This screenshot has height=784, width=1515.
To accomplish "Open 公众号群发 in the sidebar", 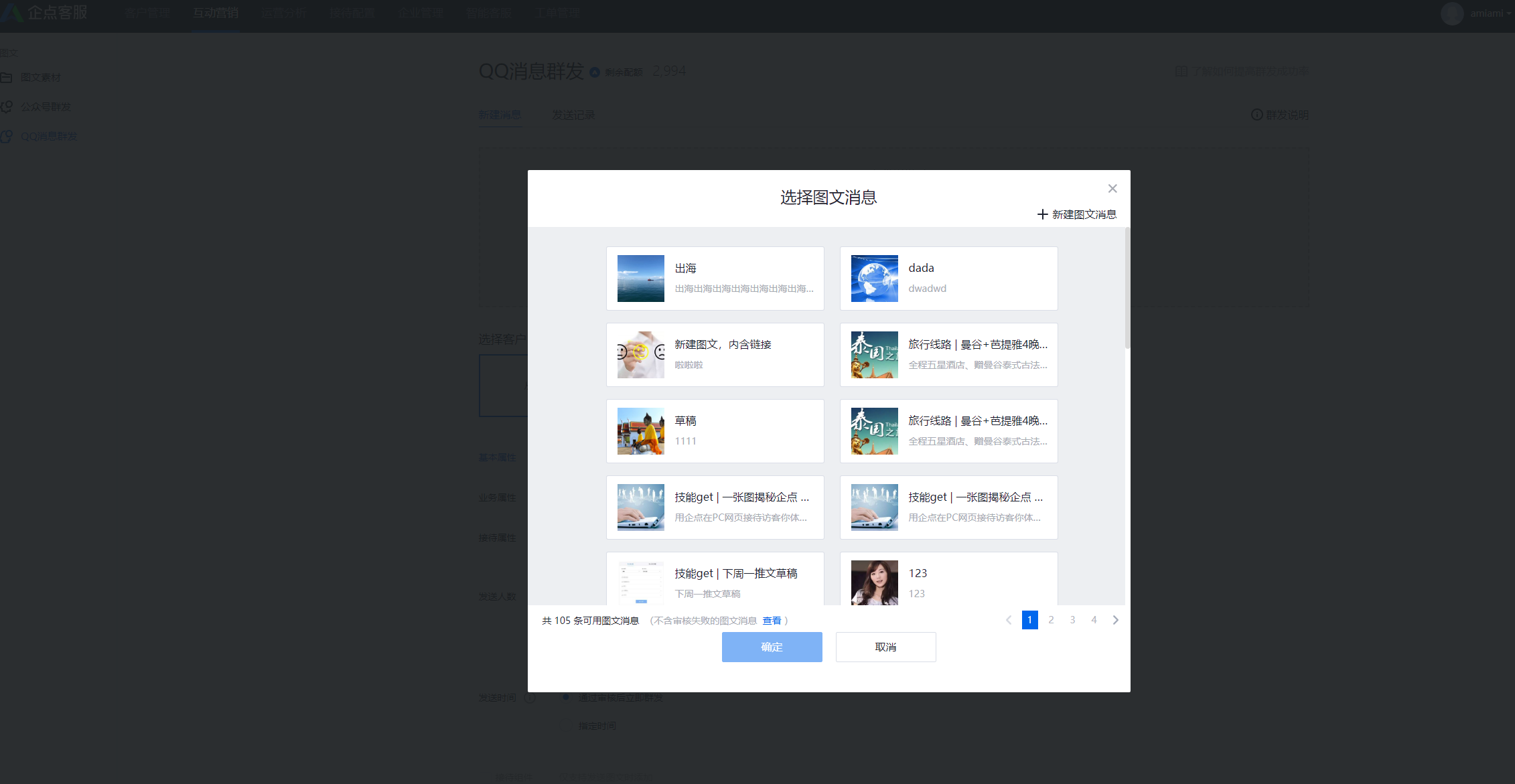I will click(x=46, y=107).
